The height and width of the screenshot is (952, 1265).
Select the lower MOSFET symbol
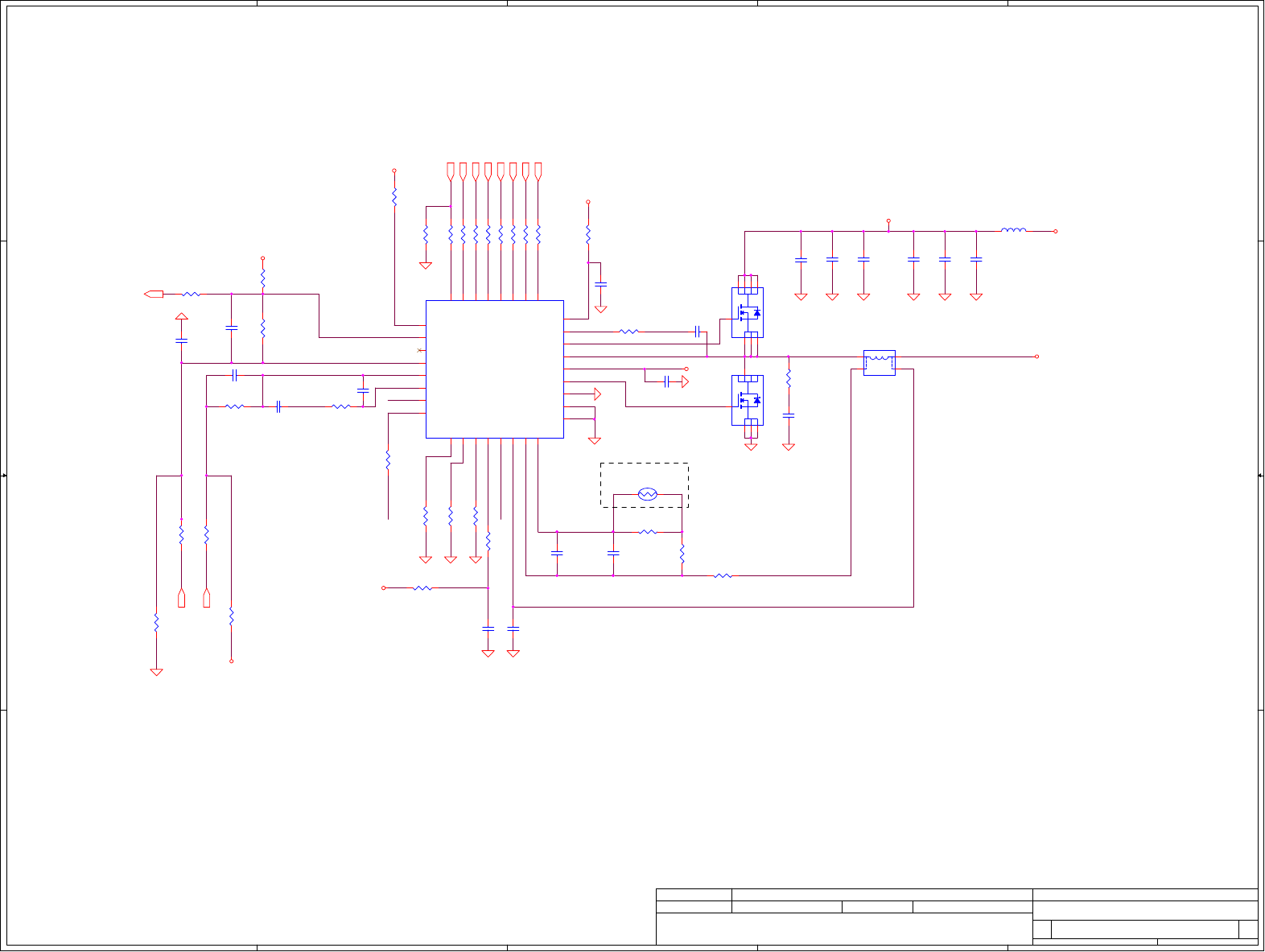(748, 400)
